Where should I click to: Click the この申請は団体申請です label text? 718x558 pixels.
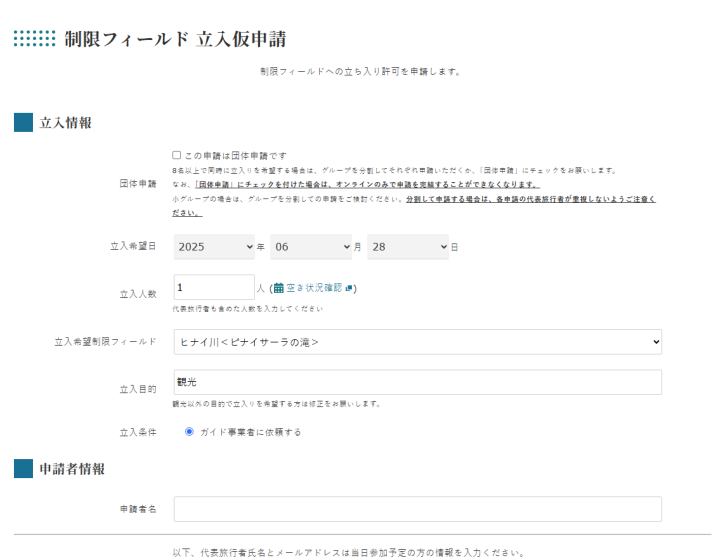coord(235,156)
